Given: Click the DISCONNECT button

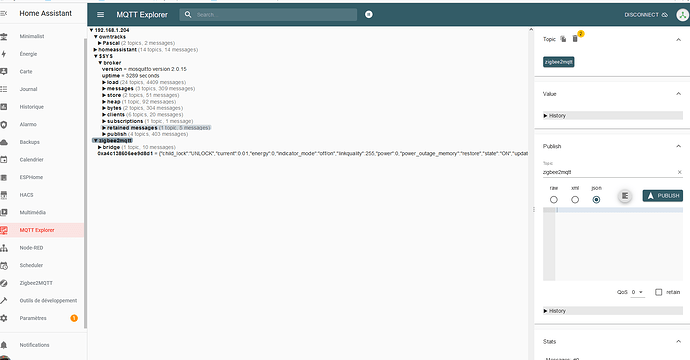Looking at the screenshot, I should [x=646, y=15].
